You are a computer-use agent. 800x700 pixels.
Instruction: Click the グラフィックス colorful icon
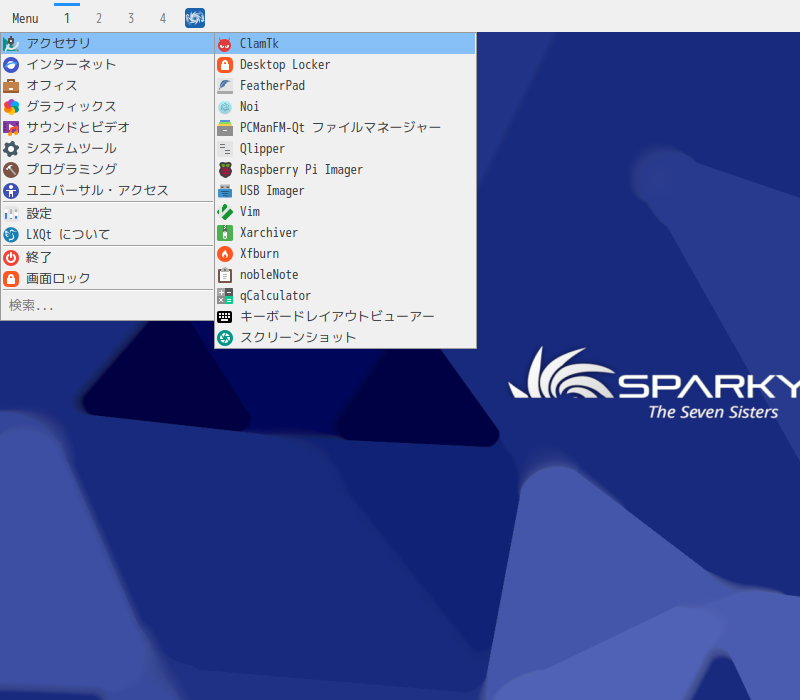pos(11,107)
